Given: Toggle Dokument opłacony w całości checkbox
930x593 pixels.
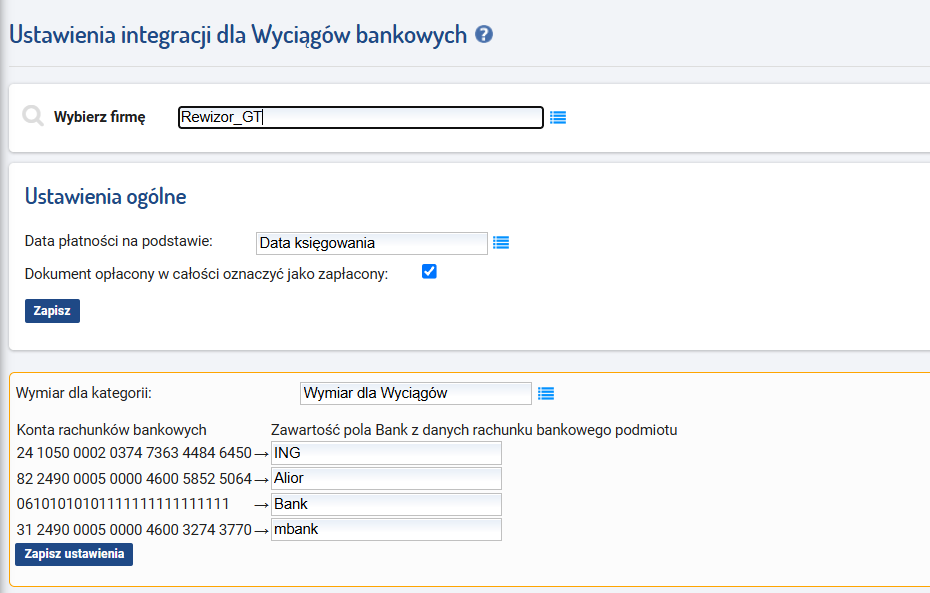Looking at the screenshot, I should coord(429,272).
